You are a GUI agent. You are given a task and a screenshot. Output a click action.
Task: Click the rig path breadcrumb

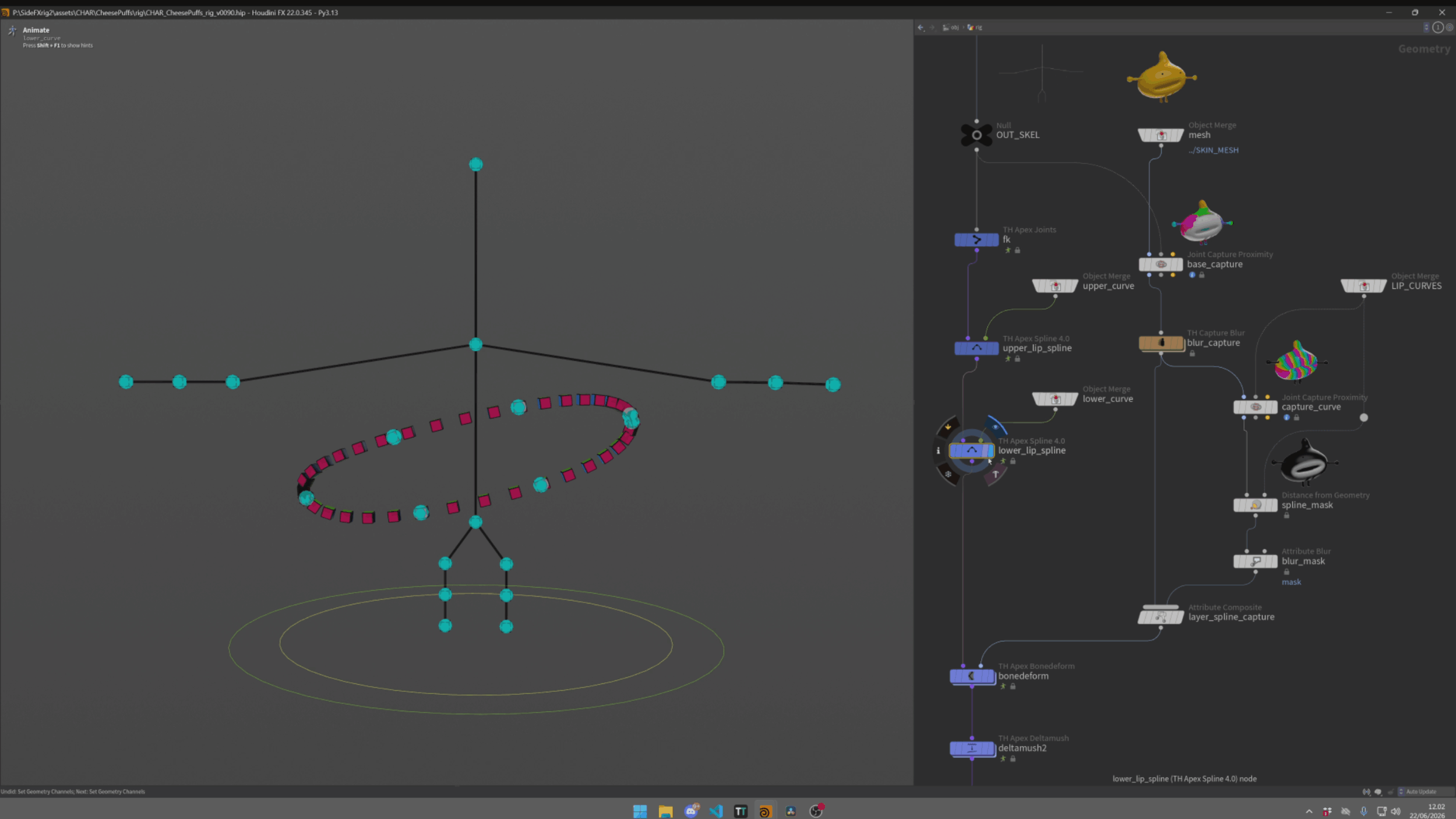[x=975, y=27]
